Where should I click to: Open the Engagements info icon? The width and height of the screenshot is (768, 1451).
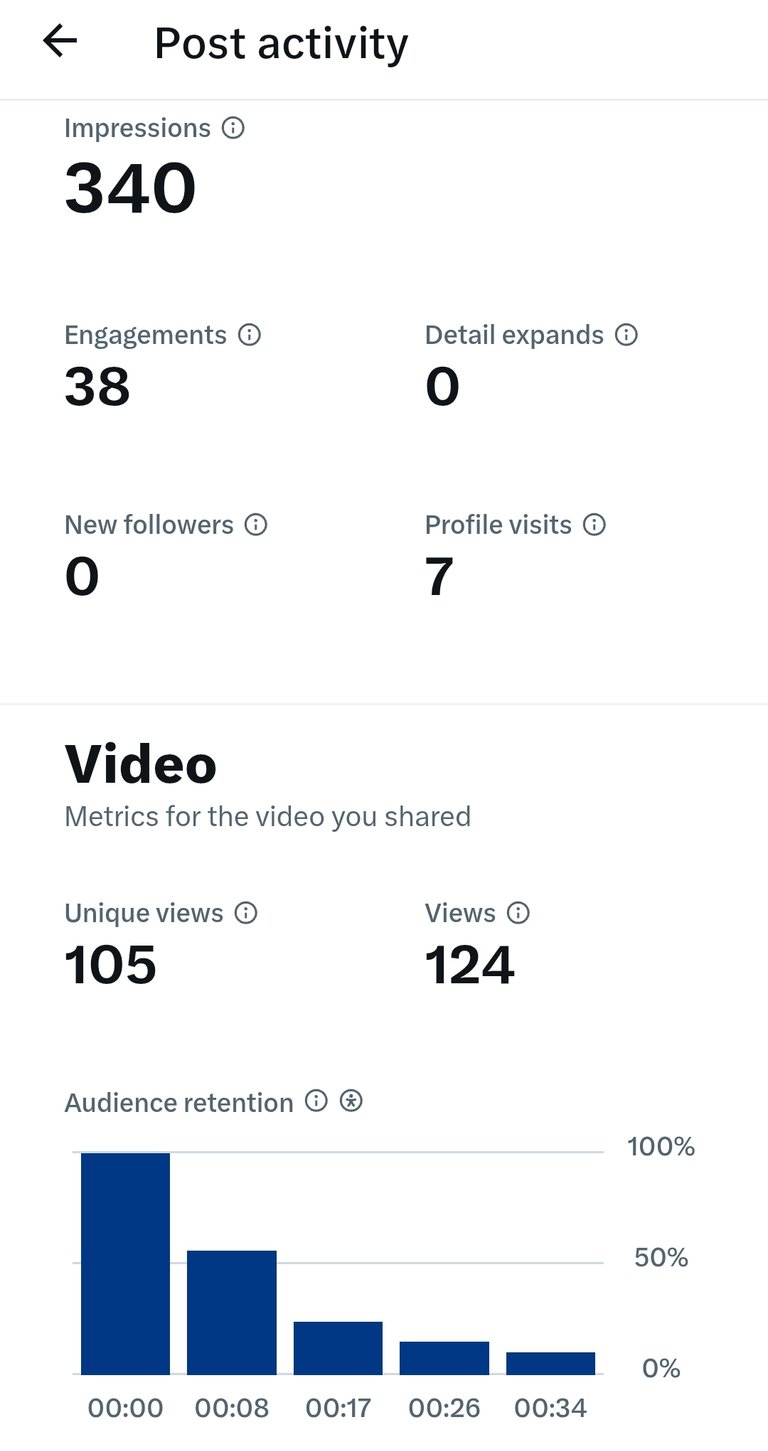[x=250, y=335]
